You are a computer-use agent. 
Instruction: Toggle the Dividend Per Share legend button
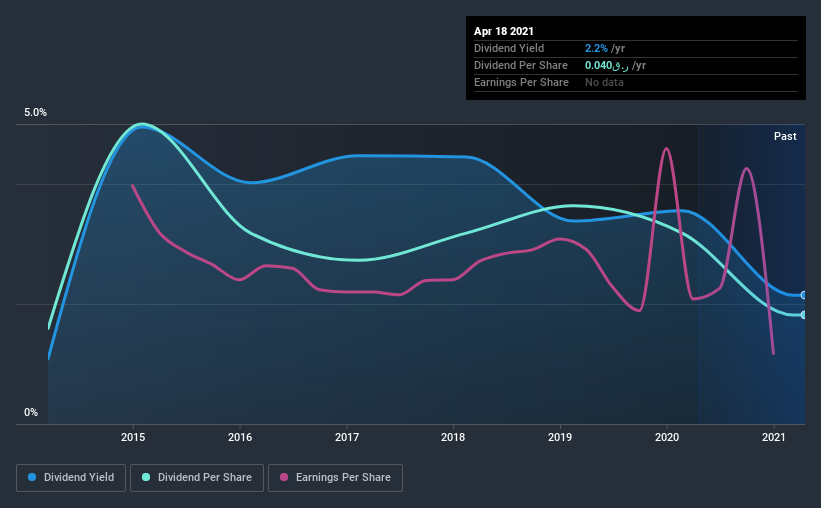197,478
